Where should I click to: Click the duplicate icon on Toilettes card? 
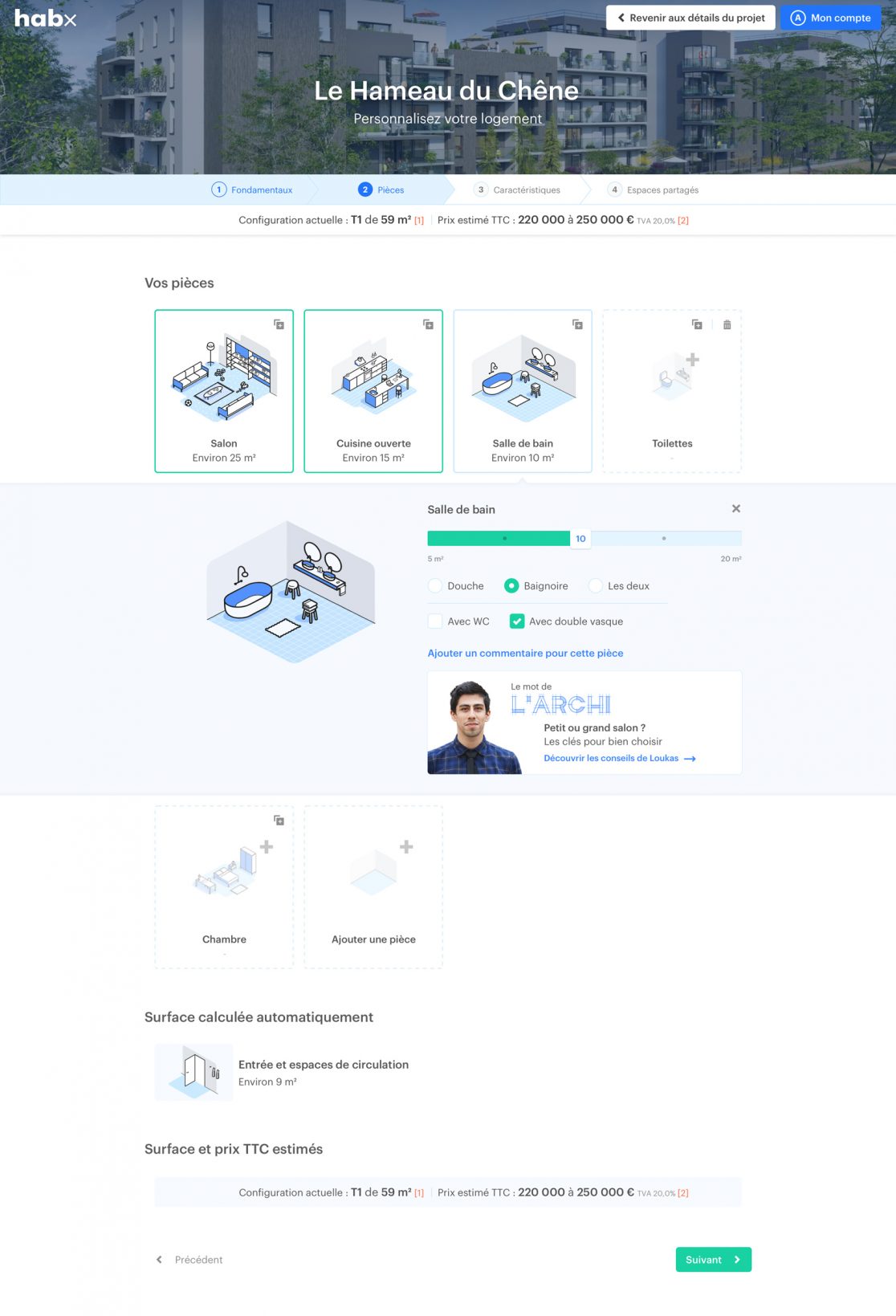pyautogui.click(x=697, y=324)
